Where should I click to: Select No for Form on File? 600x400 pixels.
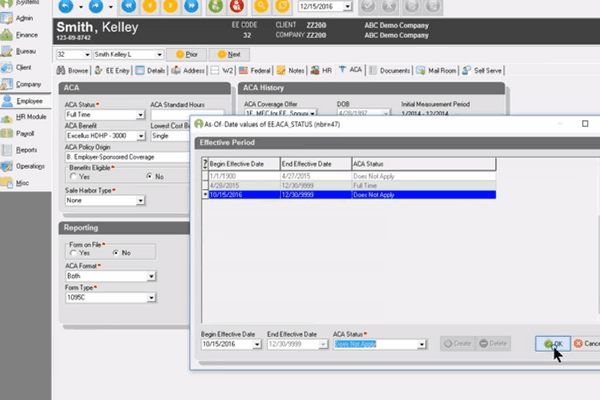(116, 253)
